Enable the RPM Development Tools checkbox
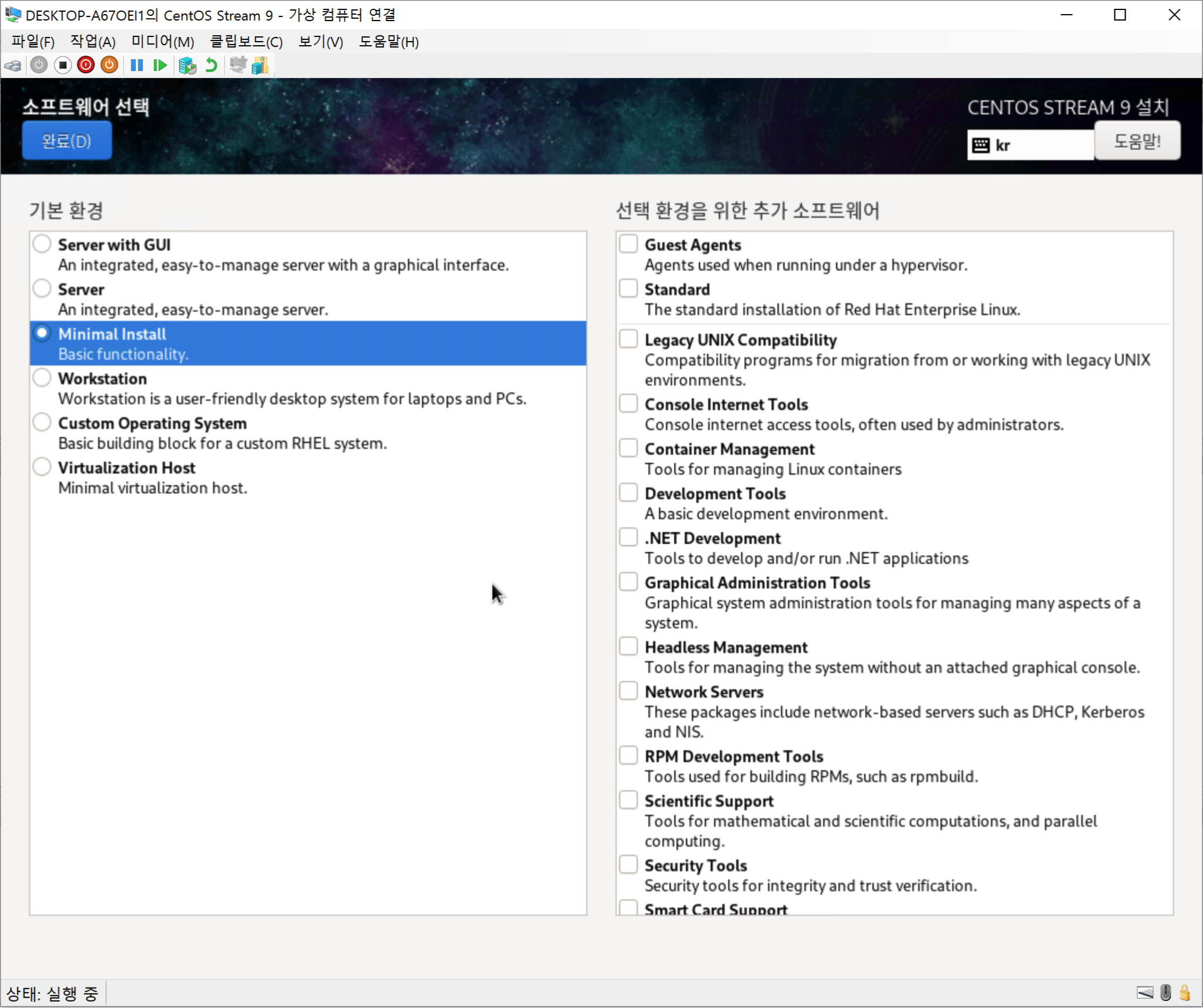1203x1008 pixels. [x=628, y=755]
